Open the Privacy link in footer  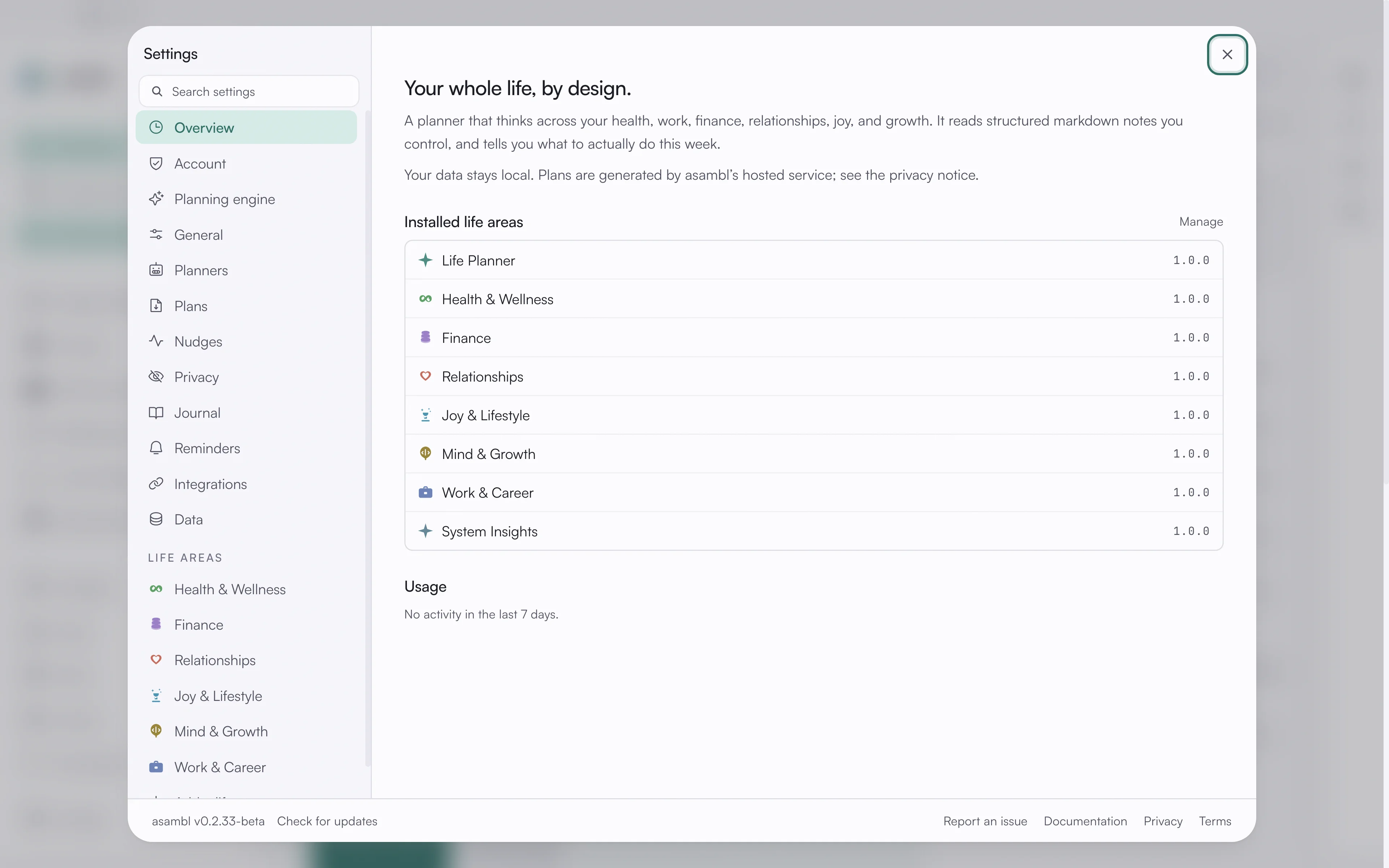1163,821
